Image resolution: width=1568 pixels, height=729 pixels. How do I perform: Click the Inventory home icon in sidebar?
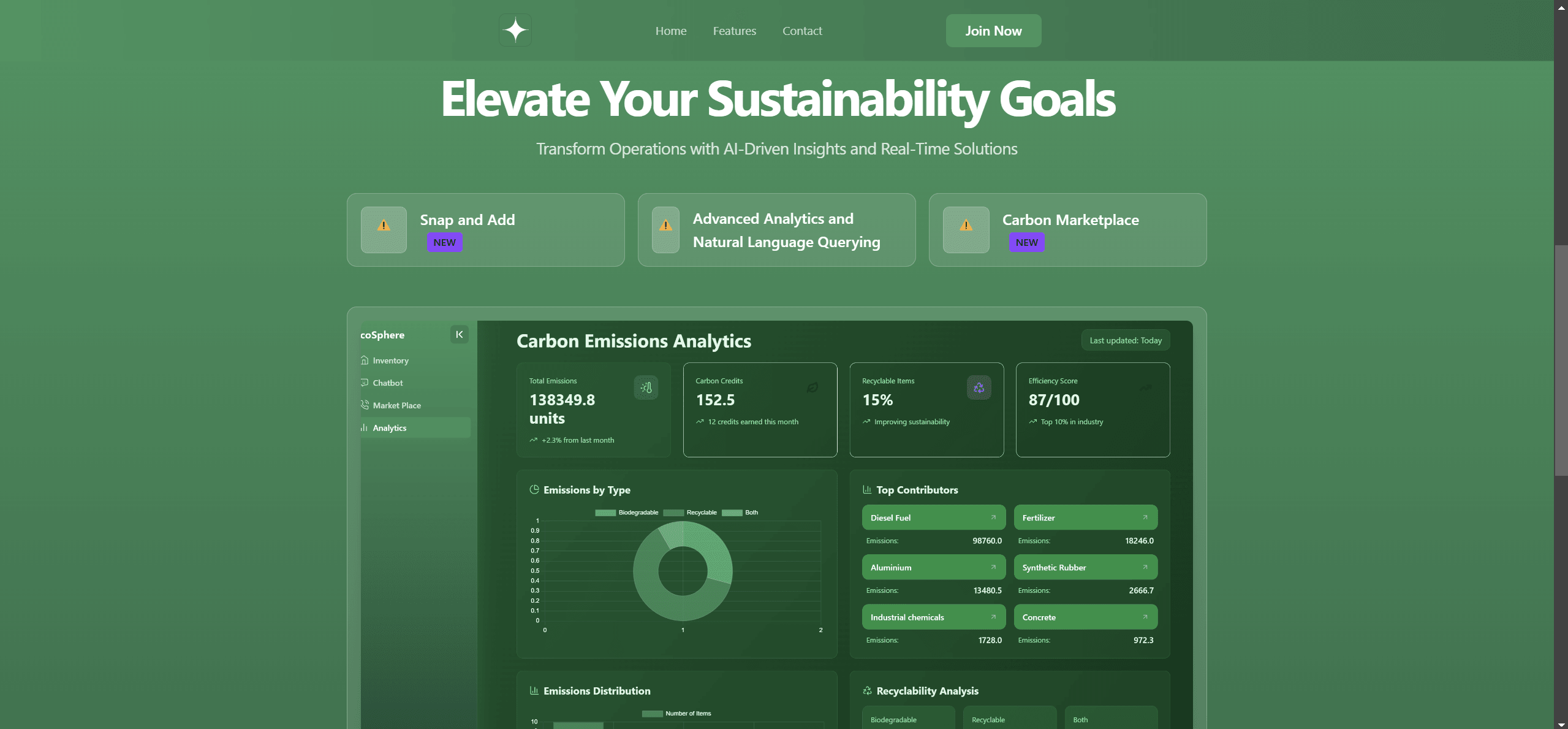point(365,361)
